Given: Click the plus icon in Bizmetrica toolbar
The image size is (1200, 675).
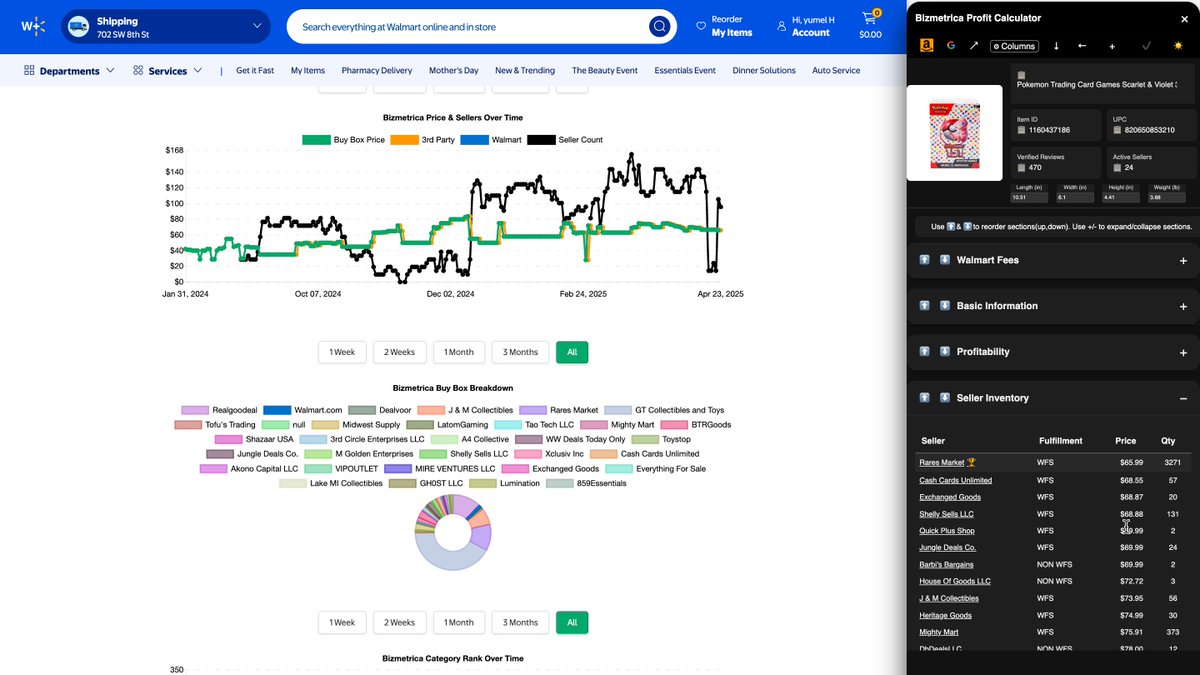Looking at the screenshot, I should (x=1112, y=46).
